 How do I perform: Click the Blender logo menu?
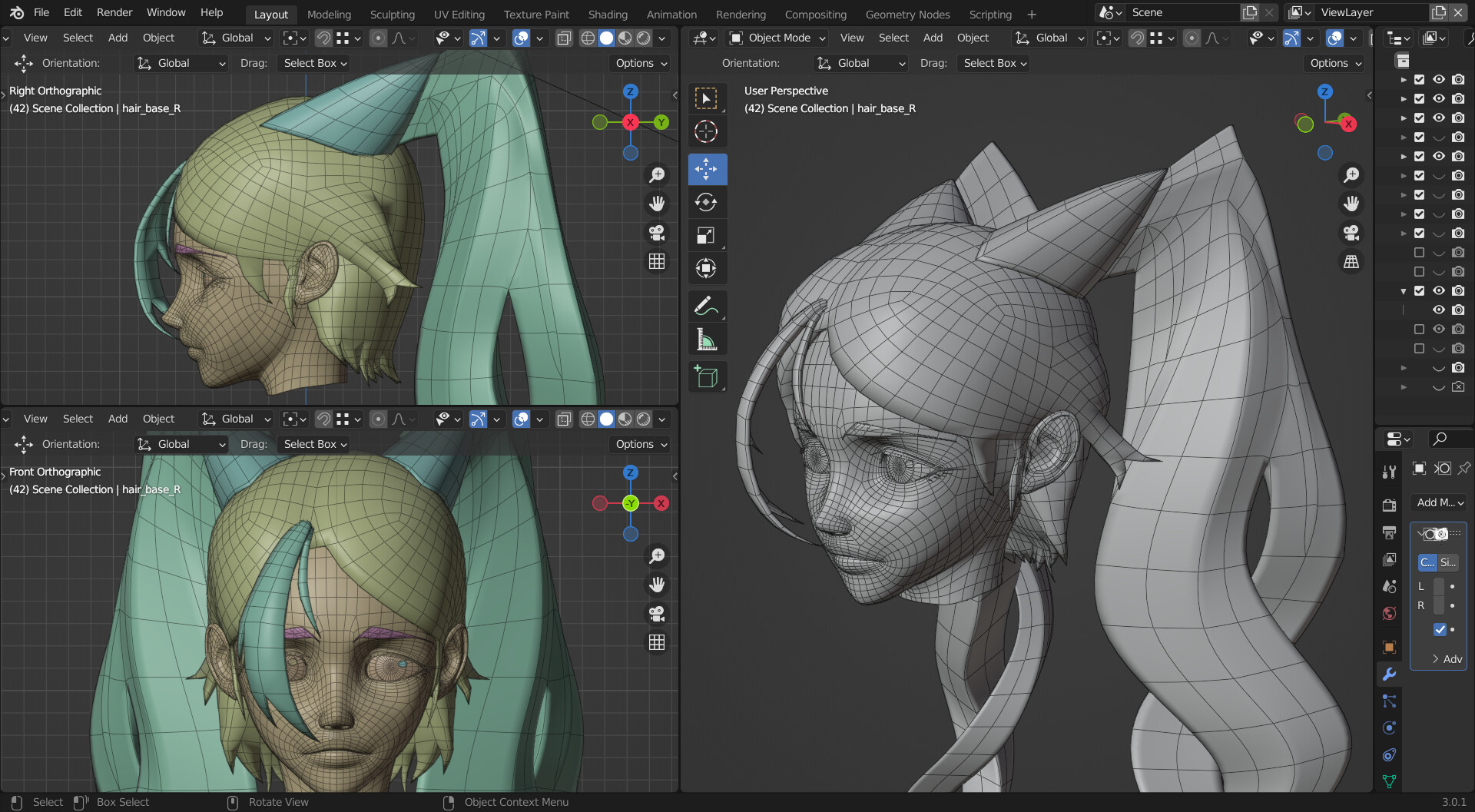tap(17, 13)
